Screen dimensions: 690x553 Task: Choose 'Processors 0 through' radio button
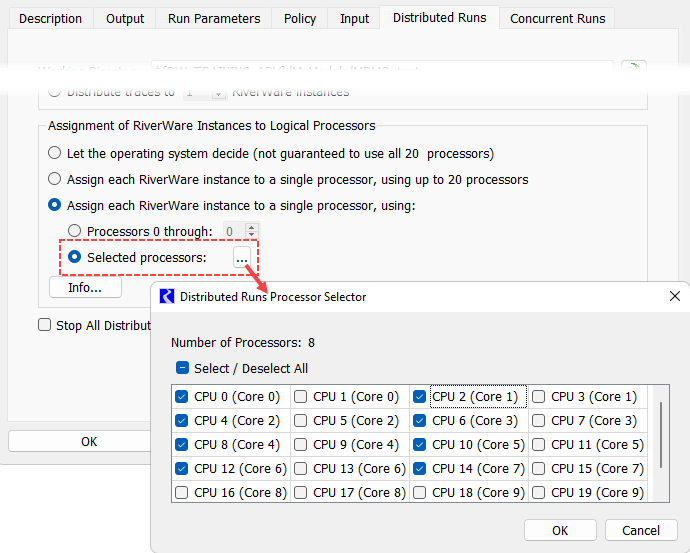75,232
